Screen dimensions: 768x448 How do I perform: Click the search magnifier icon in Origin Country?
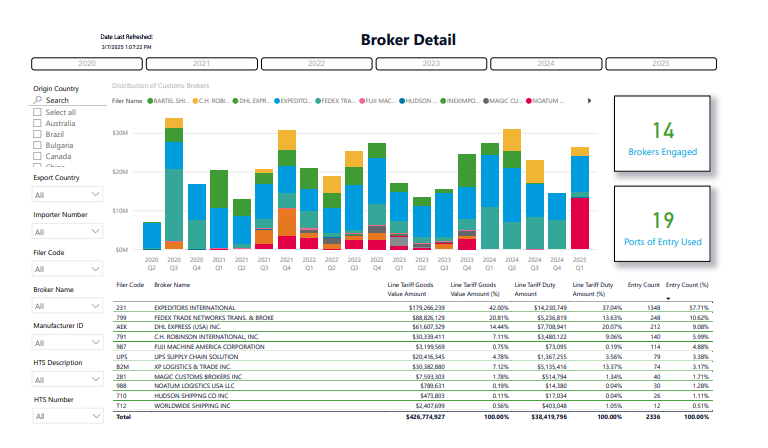(38, 100)
